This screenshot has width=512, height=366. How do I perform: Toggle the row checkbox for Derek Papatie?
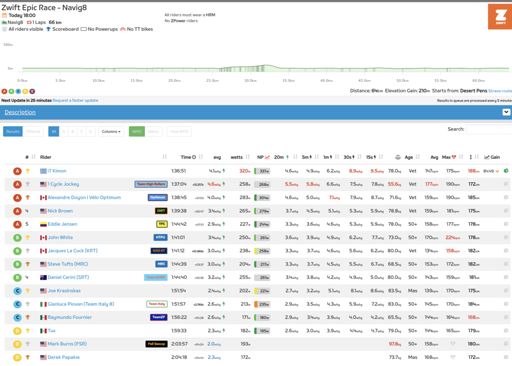506,357
